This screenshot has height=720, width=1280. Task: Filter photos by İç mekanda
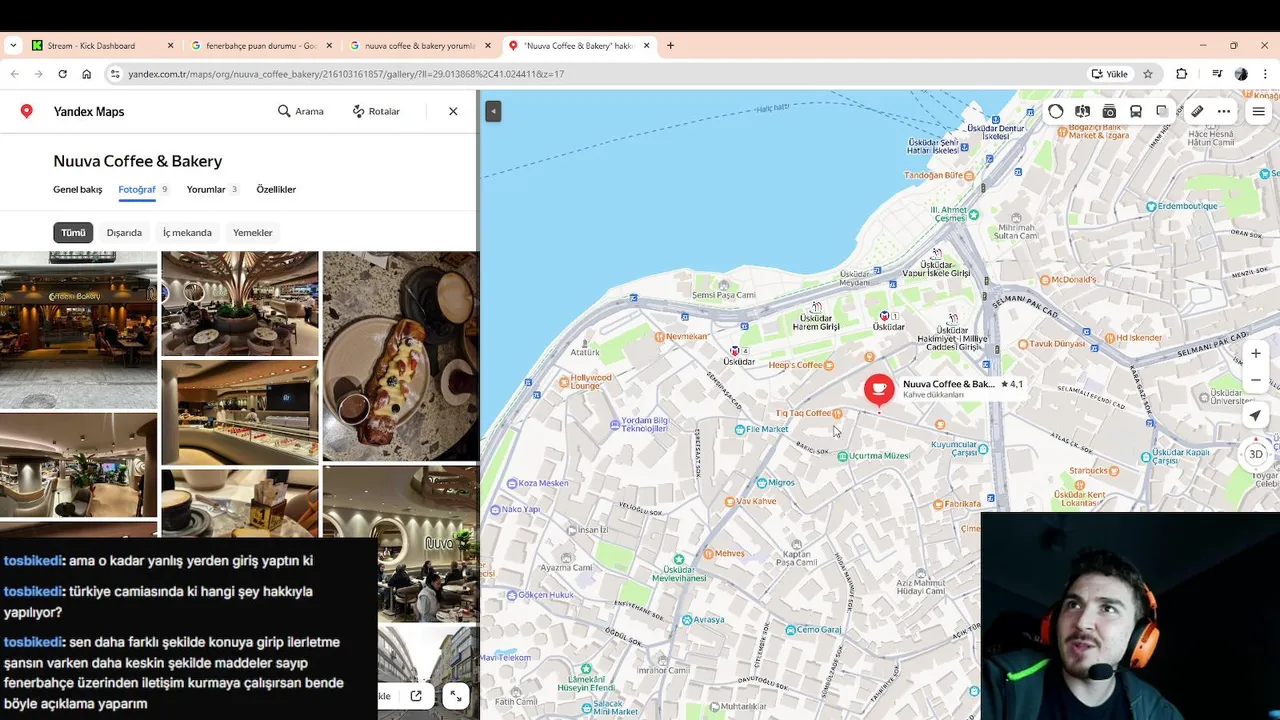(187, 232)
